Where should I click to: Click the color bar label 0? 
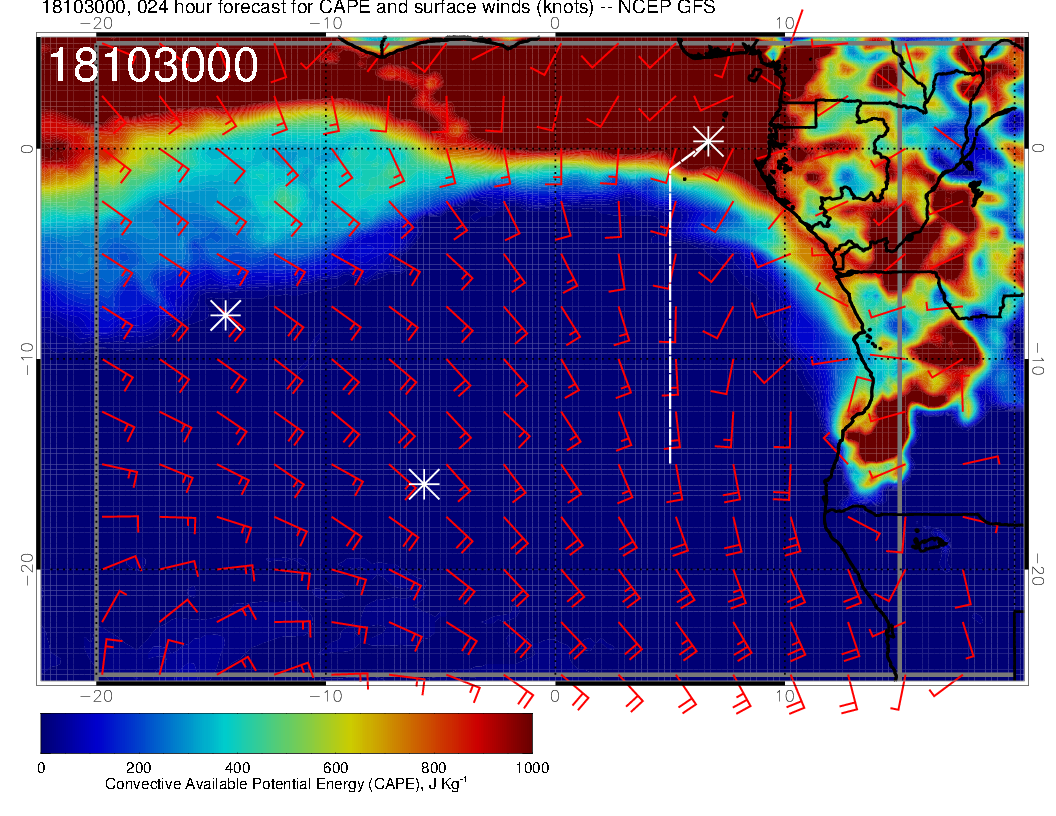(41, 768)
